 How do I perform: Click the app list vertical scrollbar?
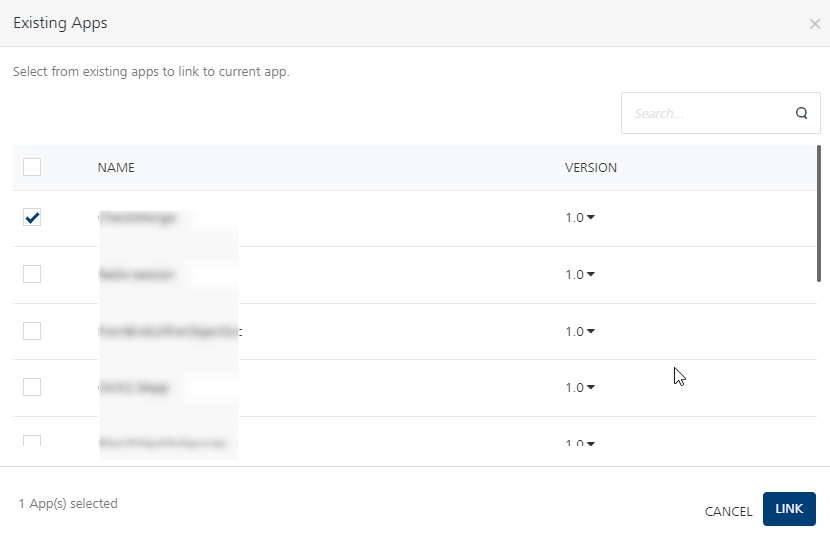coord(819,215)
